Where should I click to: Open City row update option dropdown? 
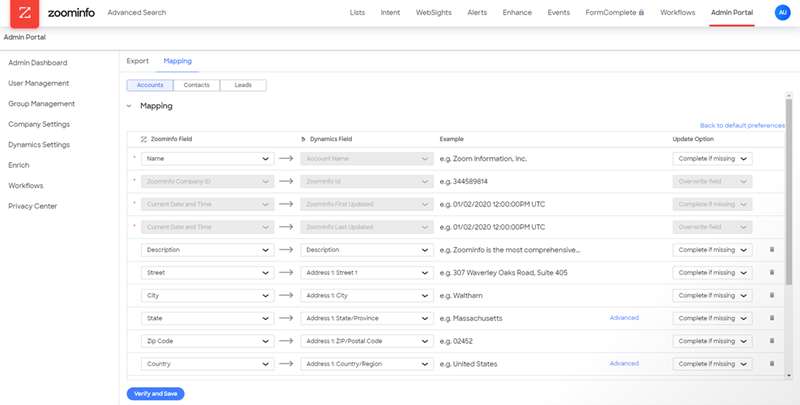coord(712,295)
